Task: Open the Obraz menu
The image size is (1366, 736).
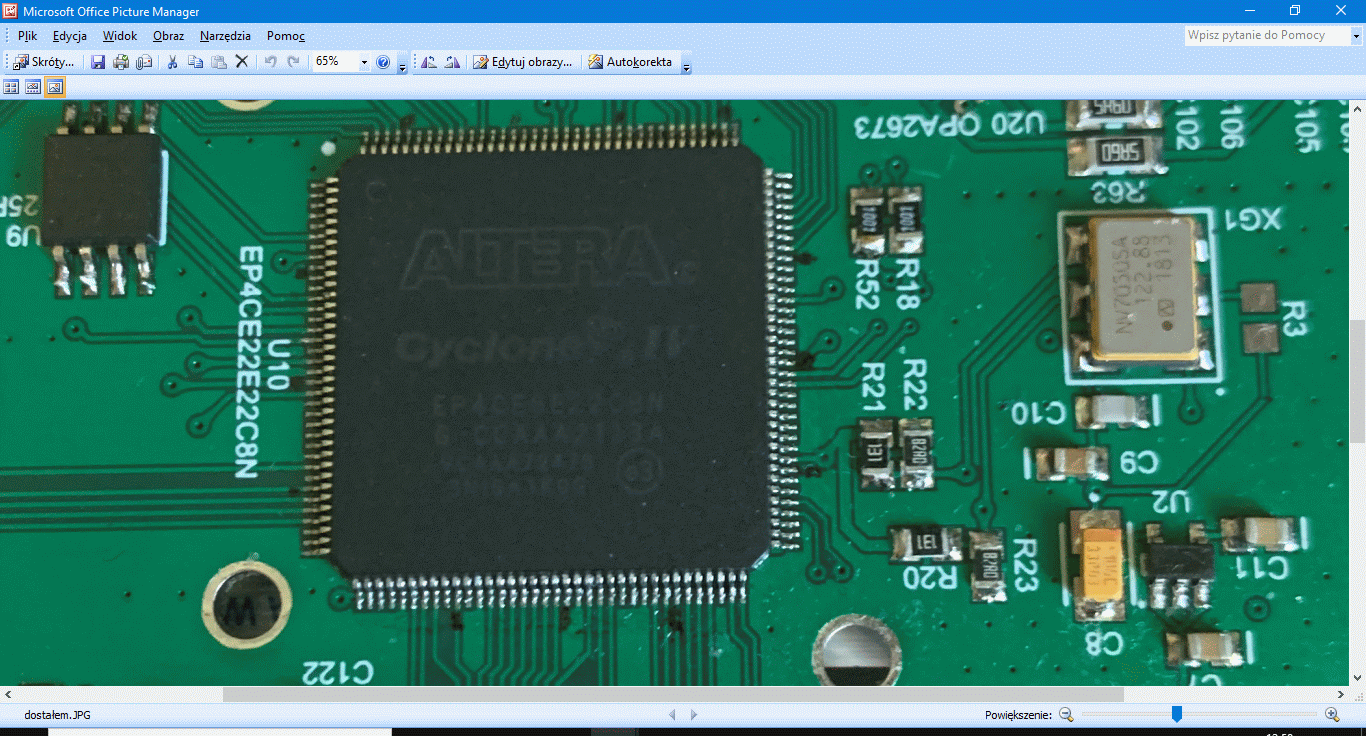Action: (x=168, y=36)
